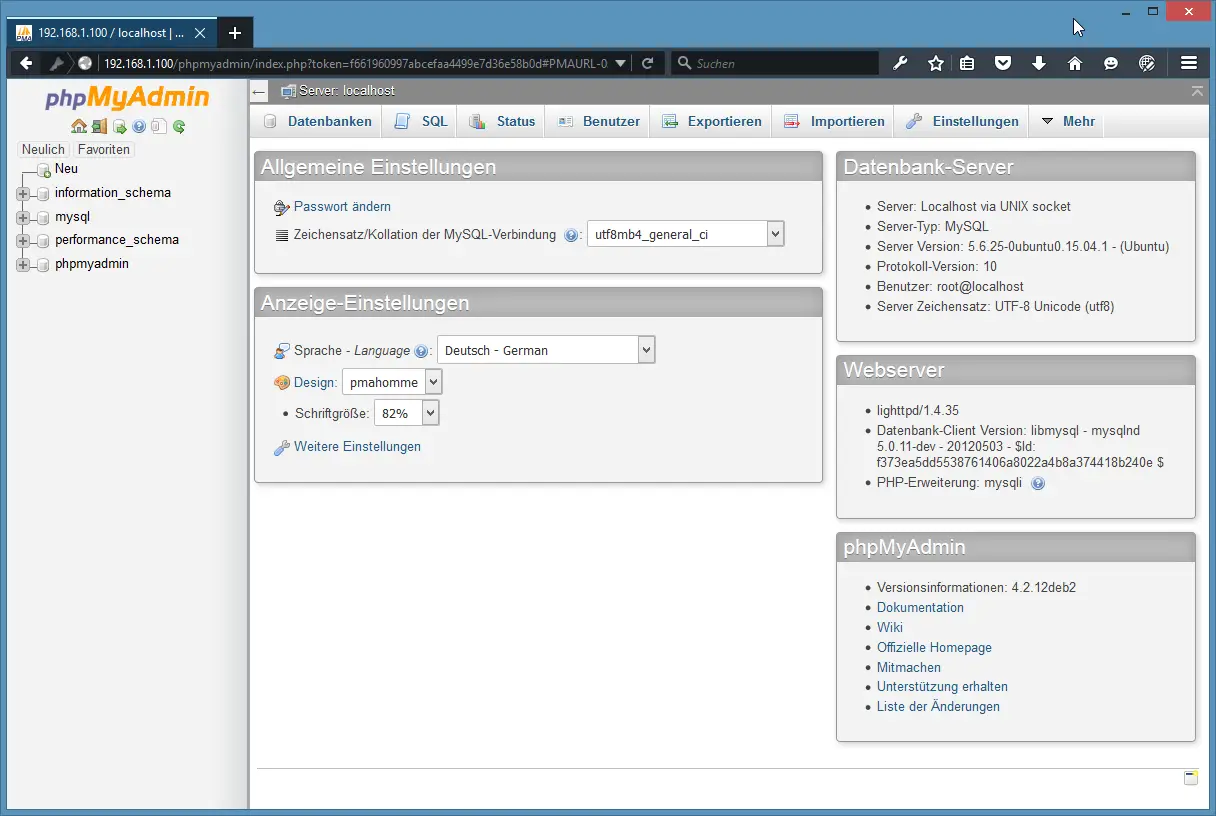Click the Passwort ändern link
Viewport: 1216px width, 816px height.
(x=342, y=207)
